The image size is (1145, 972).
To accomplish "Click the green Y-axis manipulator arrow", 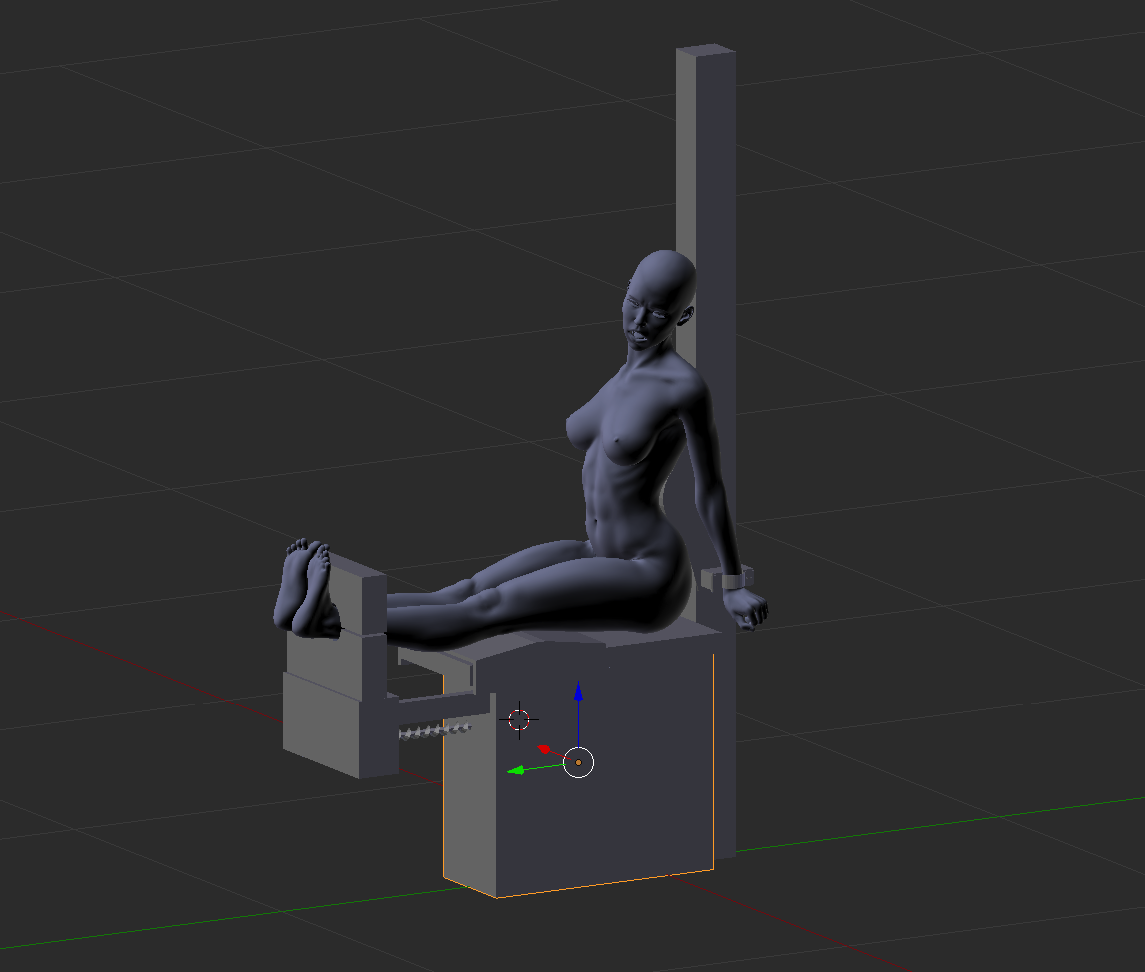I will pyautogui.click(x=516, y=770).
